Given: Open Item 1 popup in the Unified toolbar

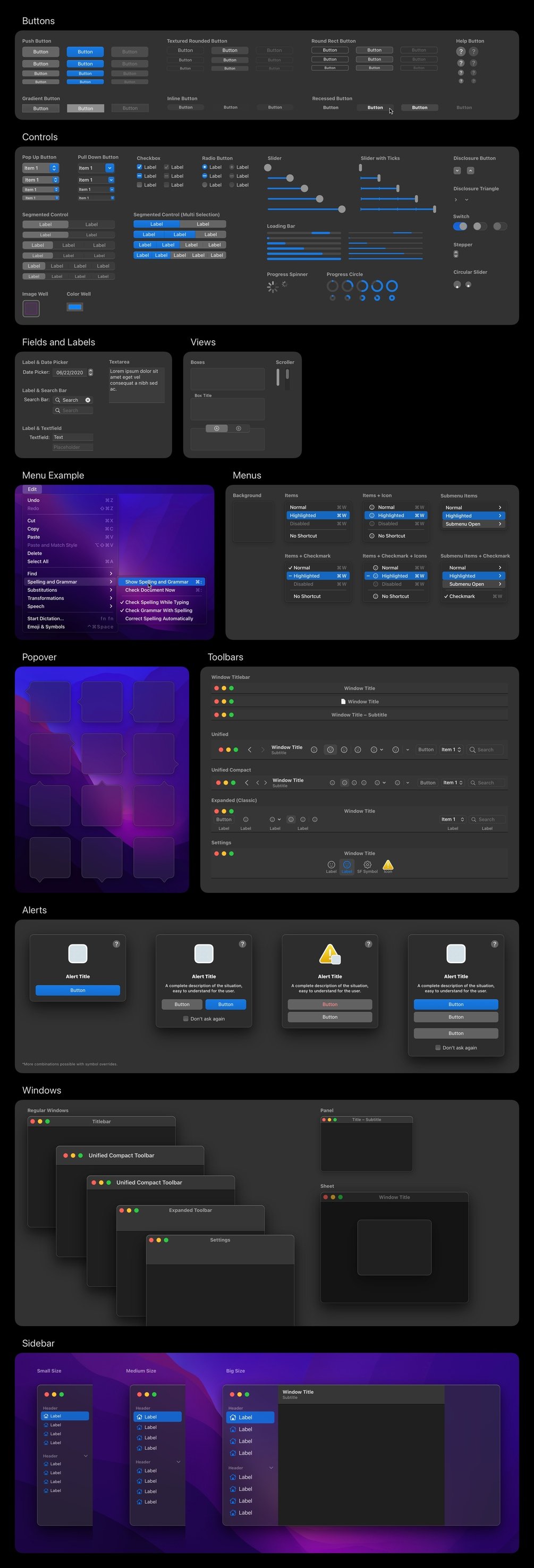Looking at the screenshot, I should coord(451,750).
